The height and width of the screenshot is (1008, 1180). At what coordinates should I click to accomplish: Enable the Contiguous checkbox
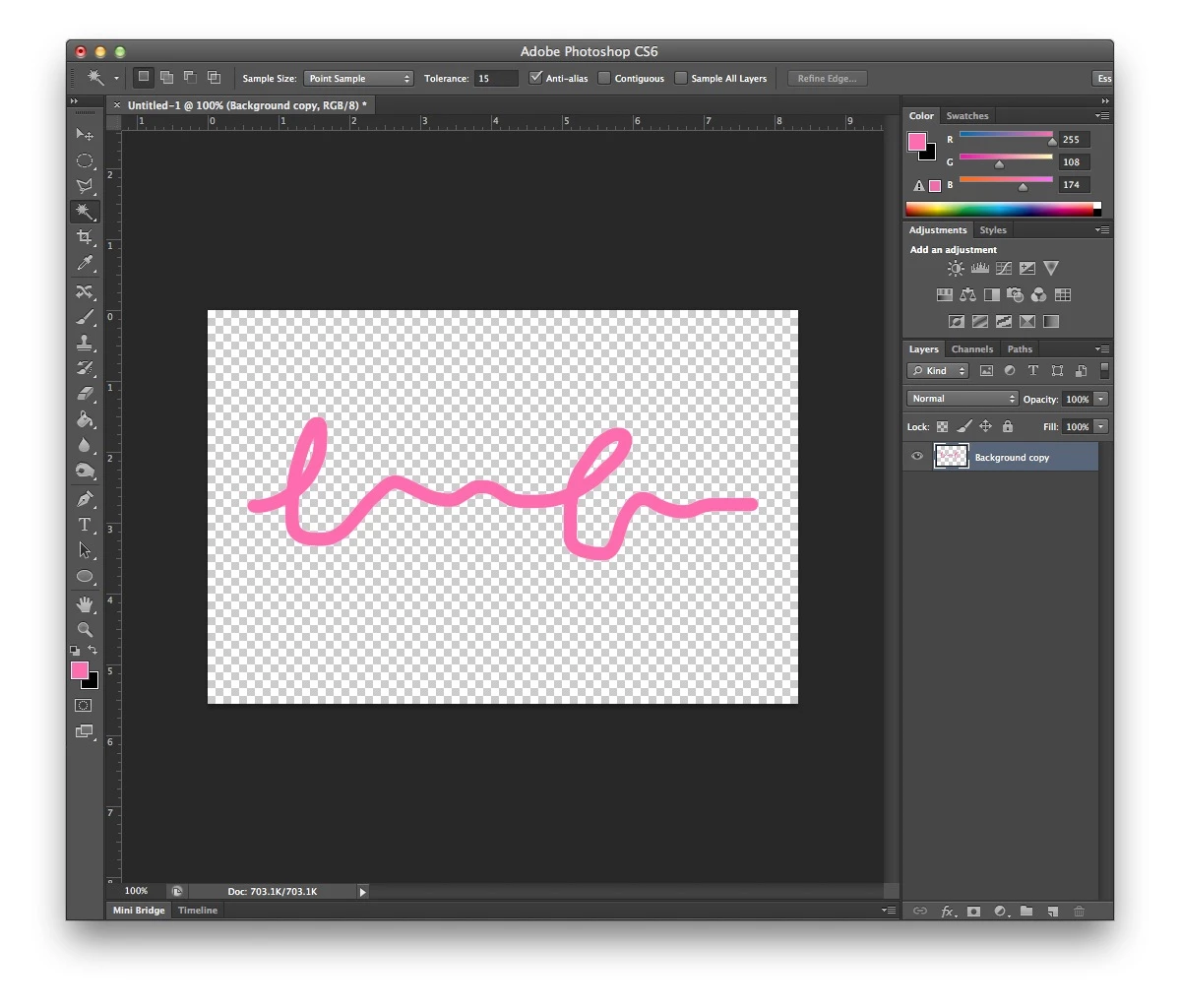tap(603, 78)
